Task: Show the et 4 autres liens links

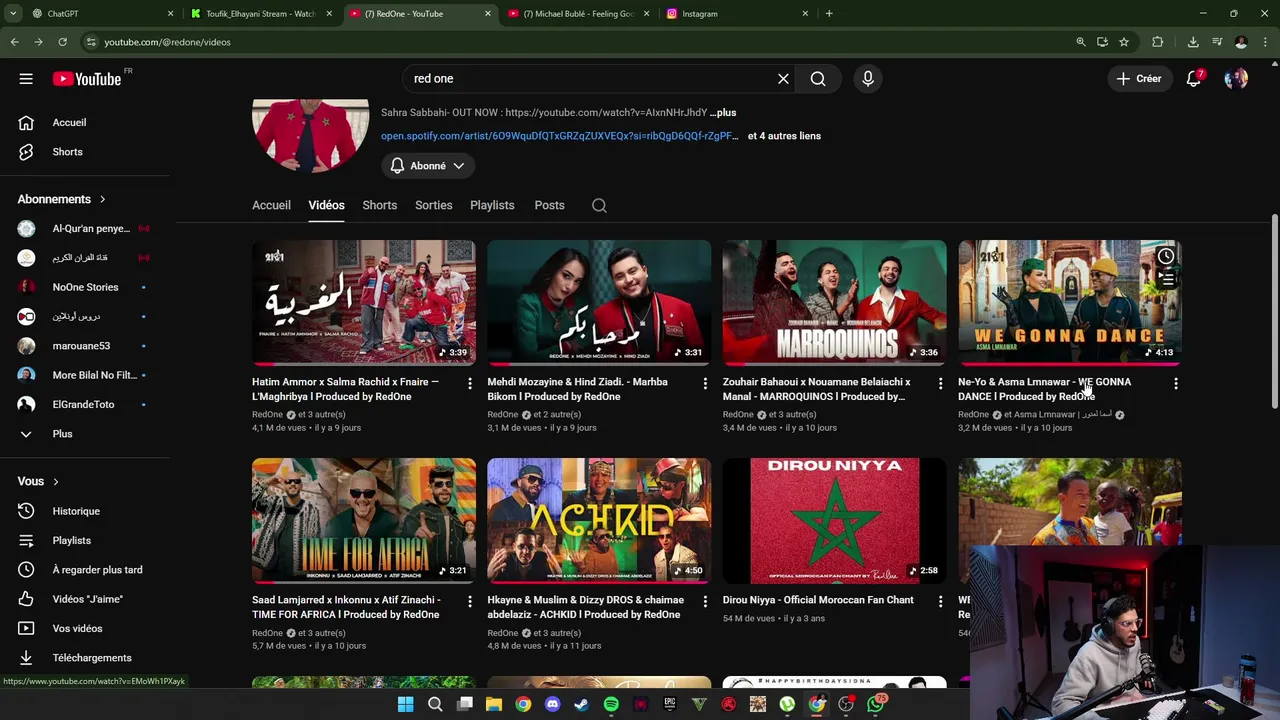Action: pyautogui.click(x=784, y=136)
